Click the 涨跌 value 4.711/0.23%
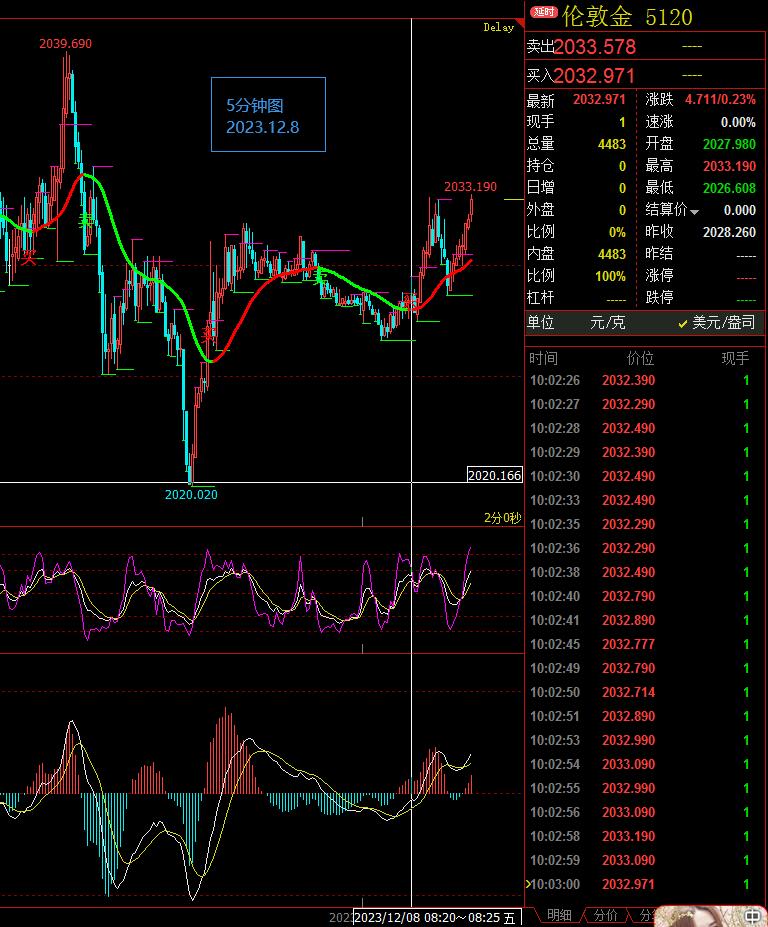The height and width of the screenshot is (927, 768). point(720,99)
